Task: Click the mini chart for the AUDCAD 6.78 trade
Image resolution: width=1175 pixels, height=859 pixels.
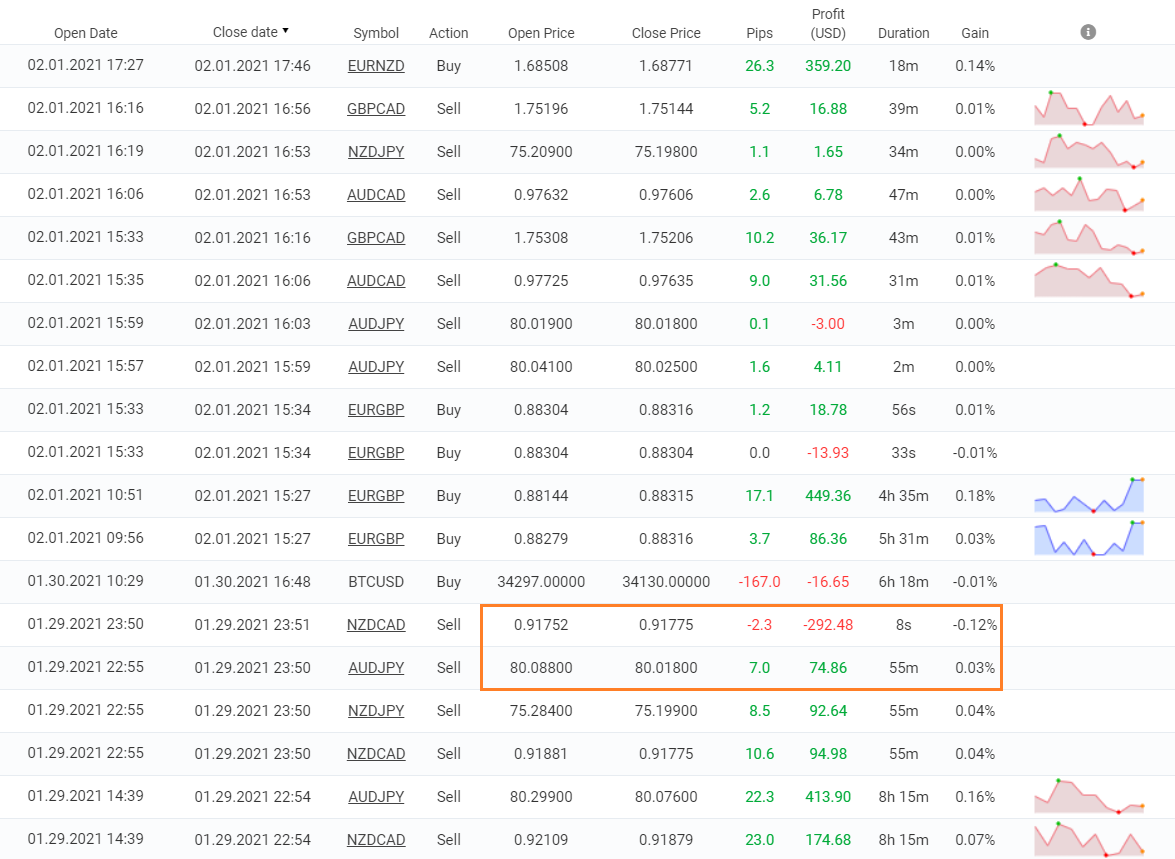Action: click(1089, 195)
